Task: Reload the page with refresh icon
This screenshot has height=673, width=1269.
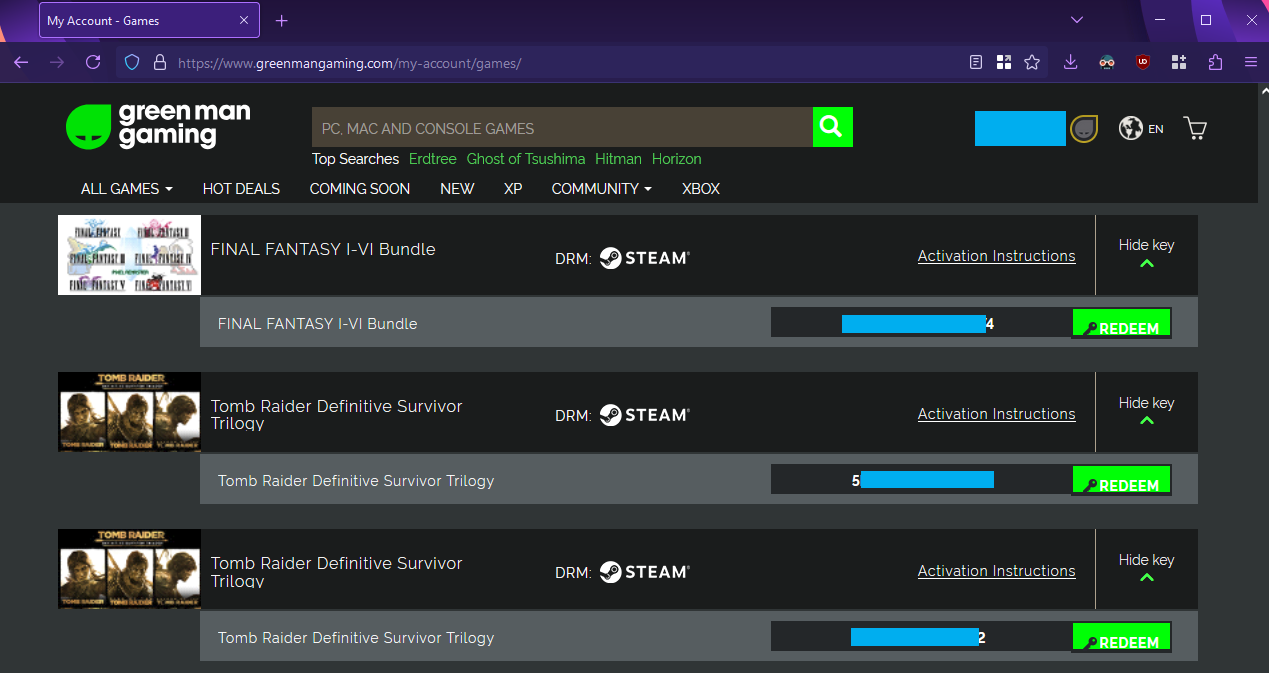Action: pos(93,62)
